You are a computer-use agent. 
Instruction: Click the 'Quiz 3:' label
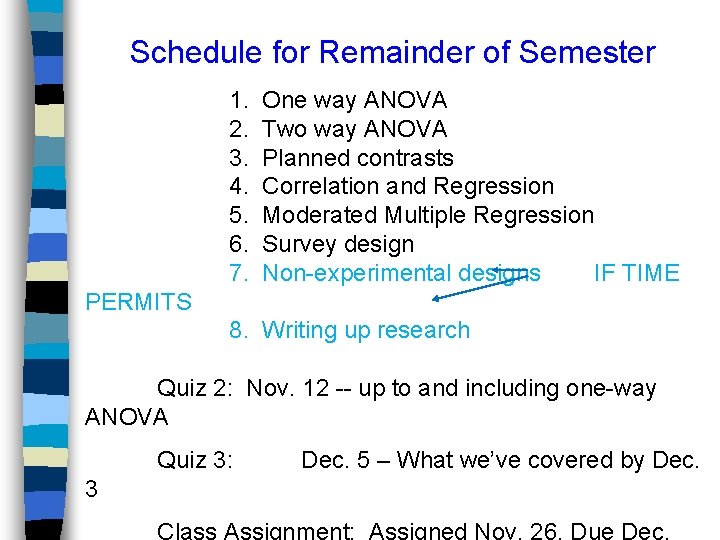pyautogui.click(x=195, y=460)
